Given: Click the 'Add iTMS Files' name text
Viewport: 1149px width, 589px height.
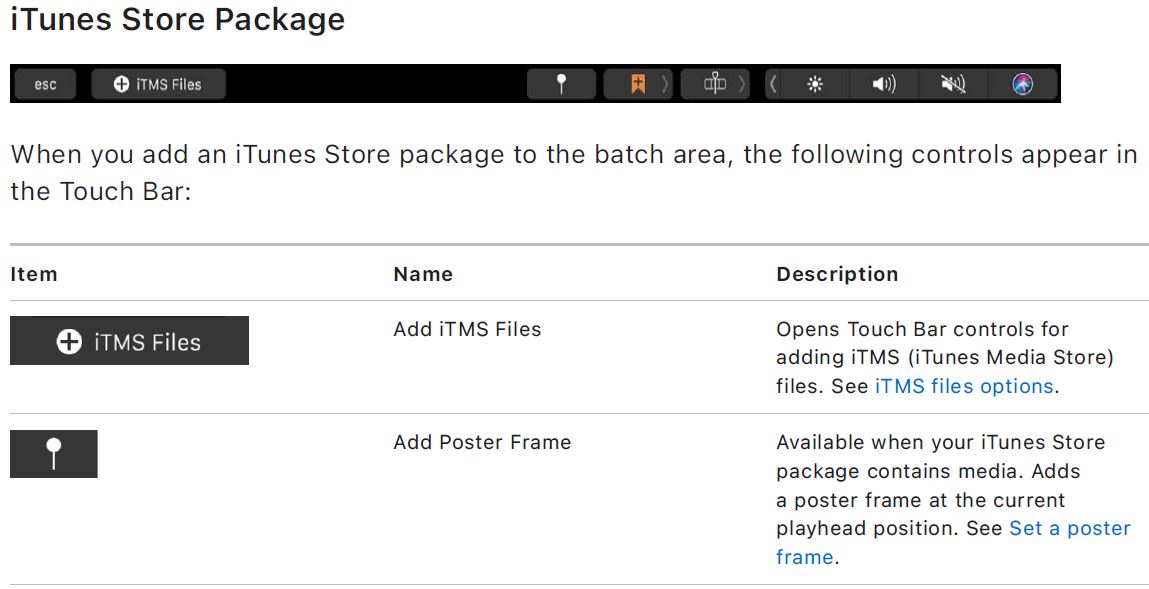Looking at the screenshot, I should point(467,329).
